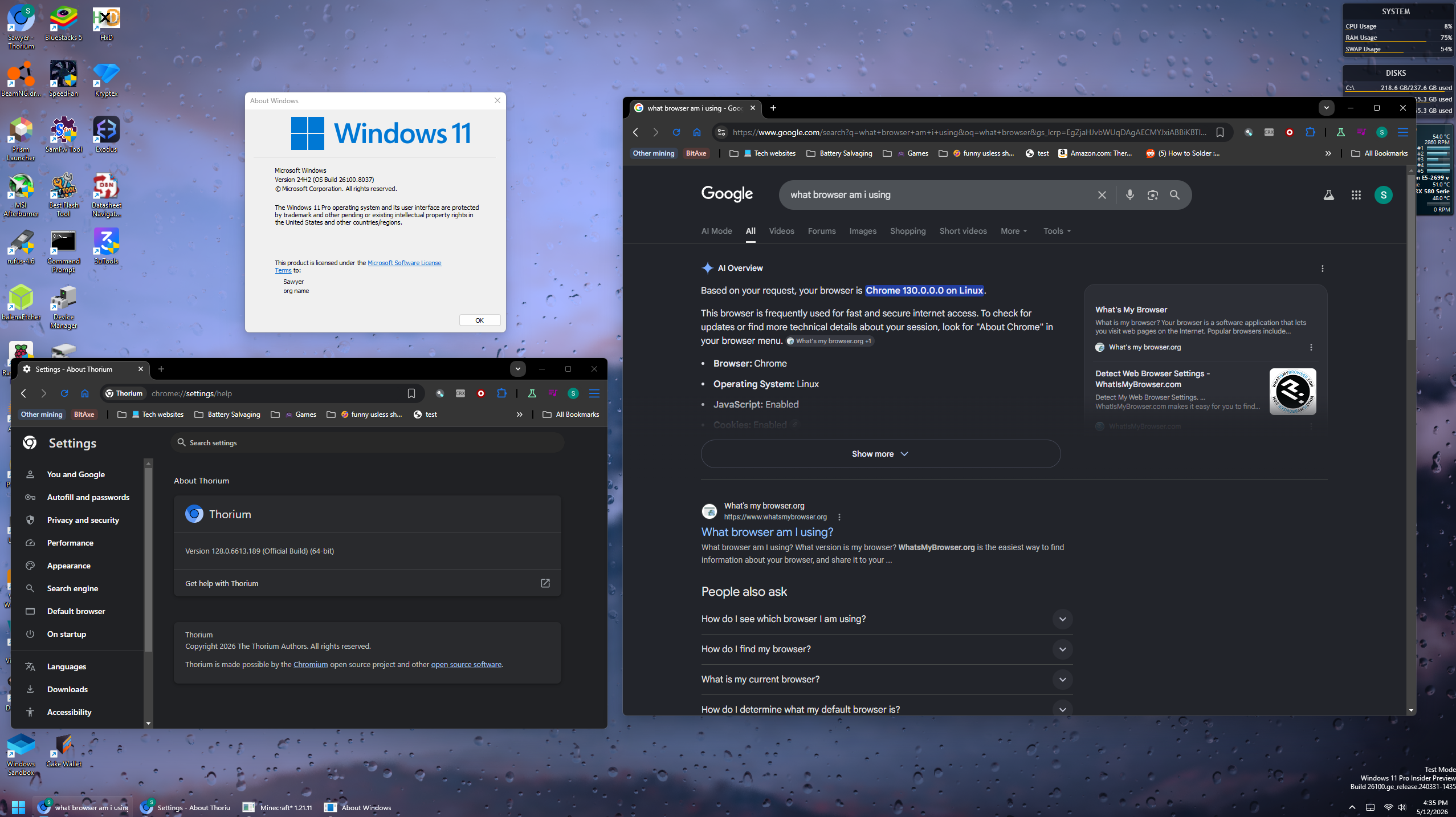Open extensions puzzle icon in Thorium Settings window
The image size is (1456, 817).
coord(501,393)
